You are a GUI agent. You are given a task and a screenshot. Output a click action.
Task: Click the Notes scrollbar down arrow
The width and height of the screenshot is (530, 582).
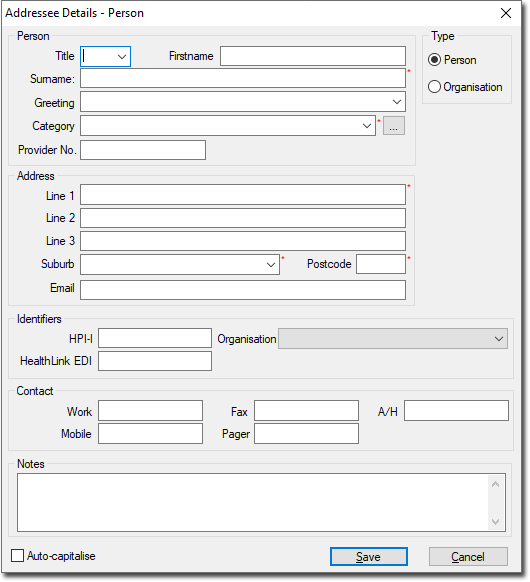coord(495,521)
